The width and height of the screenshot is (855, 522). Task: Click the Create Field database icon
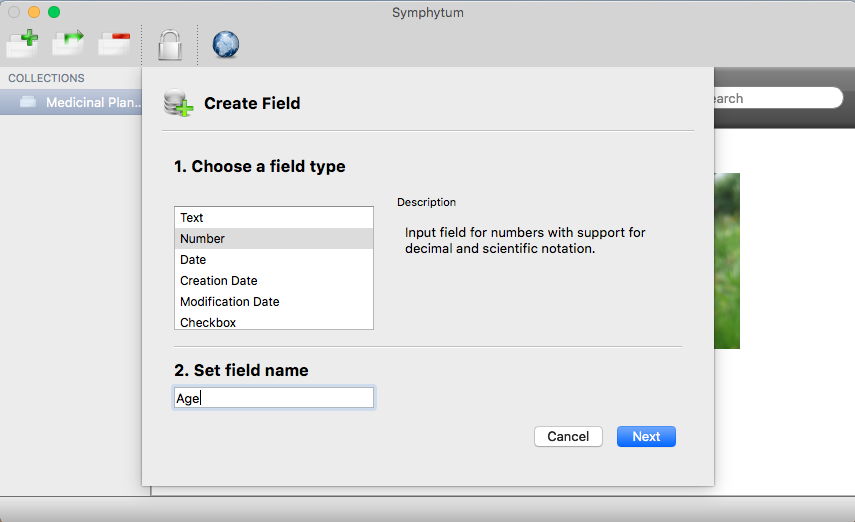coord(178,103)
